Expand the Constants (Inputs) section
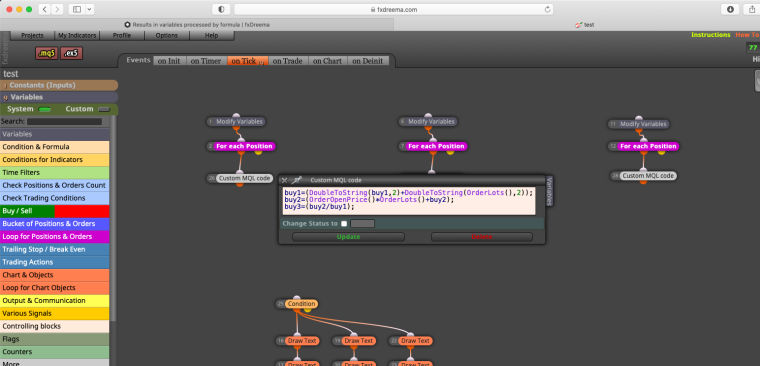760x366 pixels. pyautogui.click(x=59, y=85)
